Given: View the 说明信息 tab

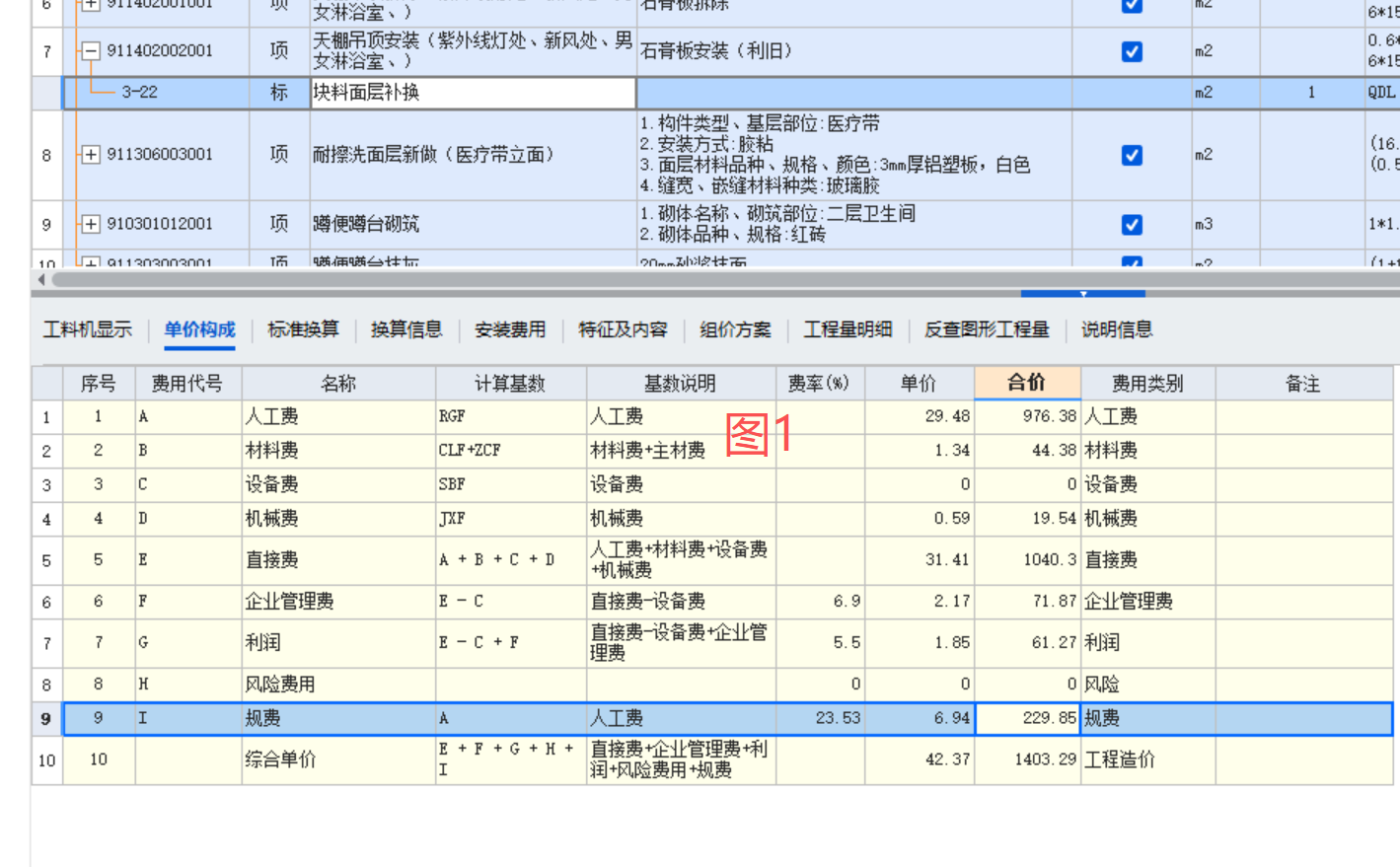Looking at the screenshot, I should (1116, 329).
